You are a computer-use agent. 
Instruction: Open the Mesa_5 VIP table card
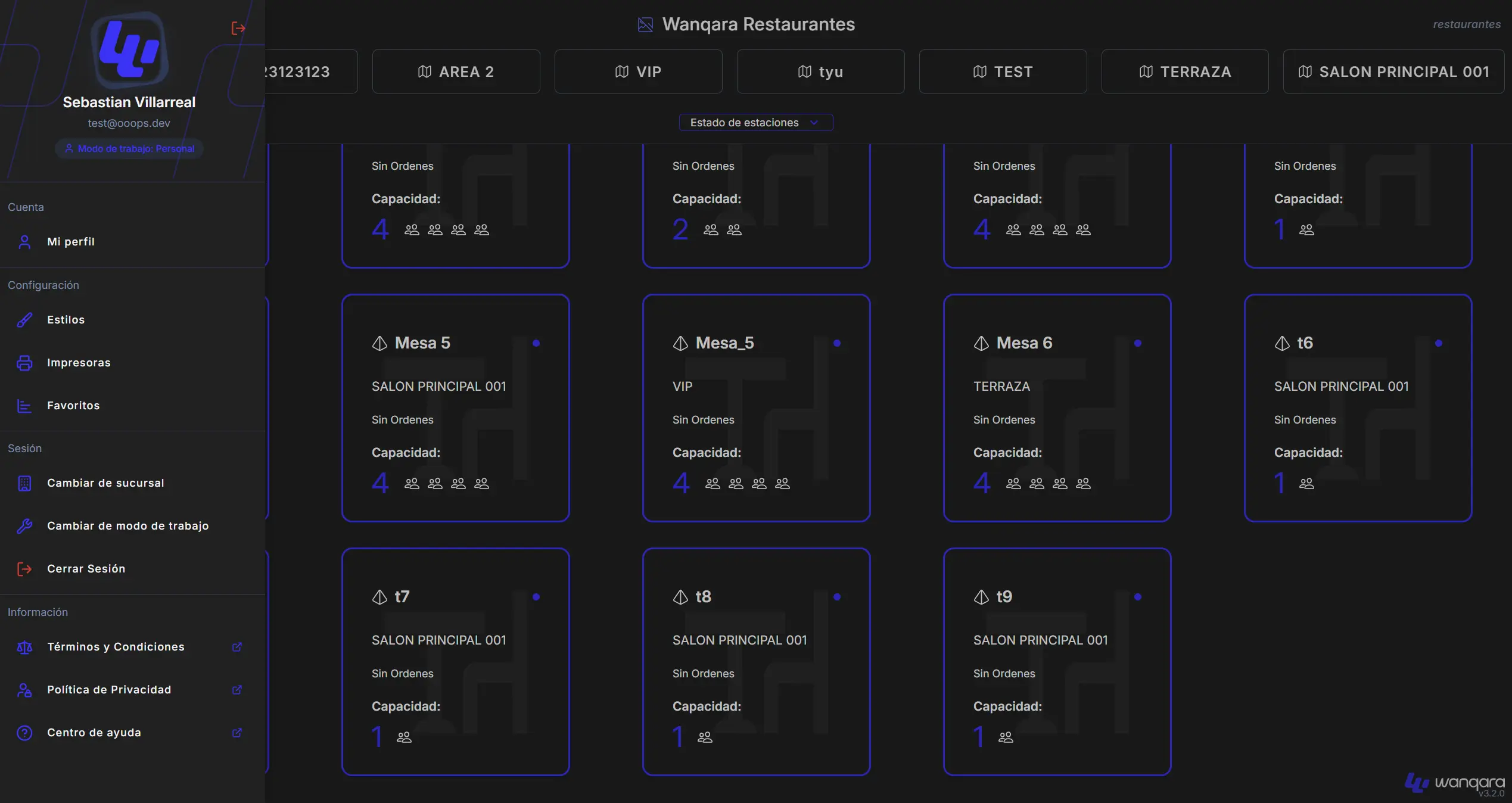[757, 408]
